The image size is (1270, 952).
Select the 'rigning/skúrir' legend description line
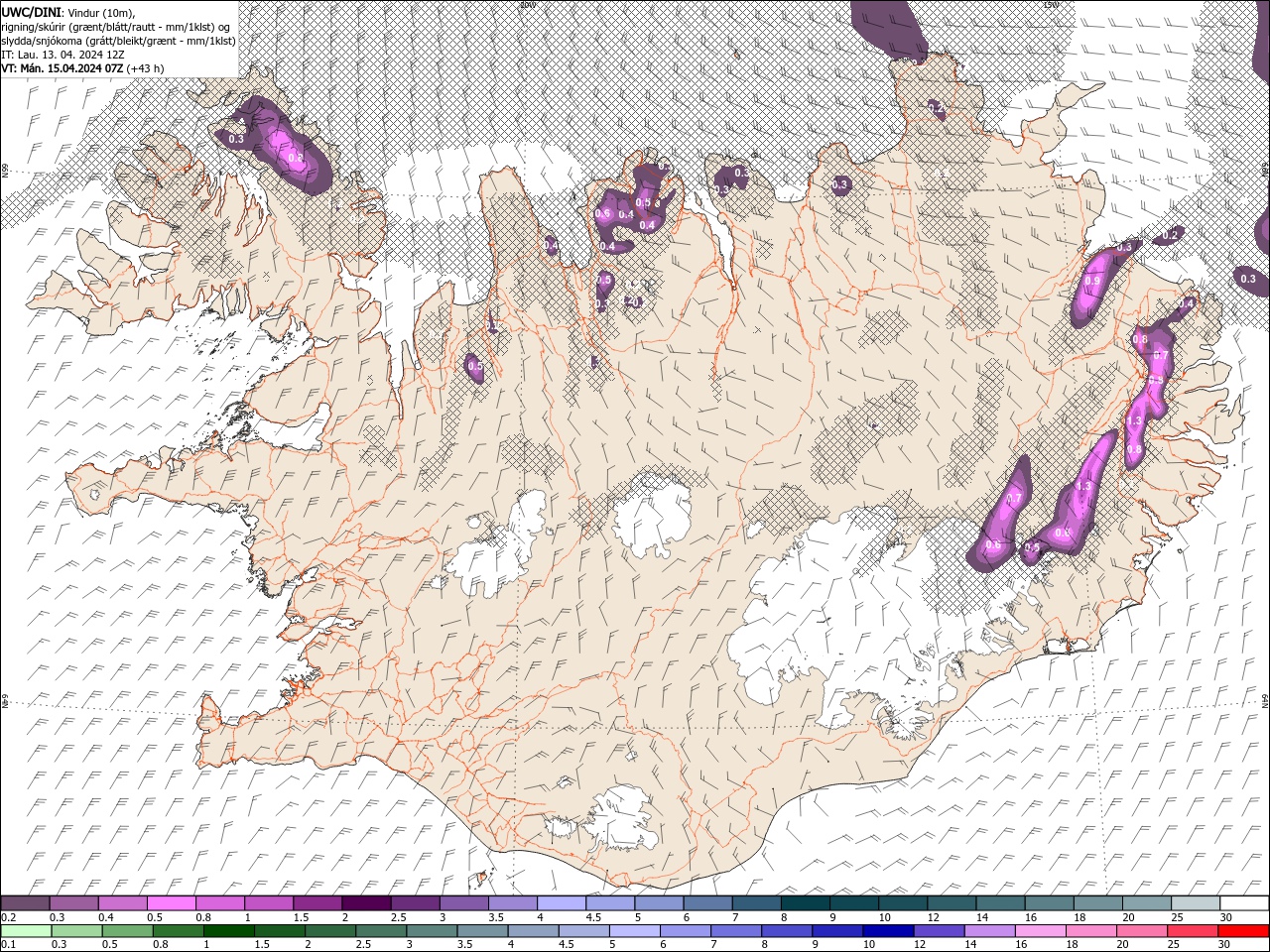[116, 26]
